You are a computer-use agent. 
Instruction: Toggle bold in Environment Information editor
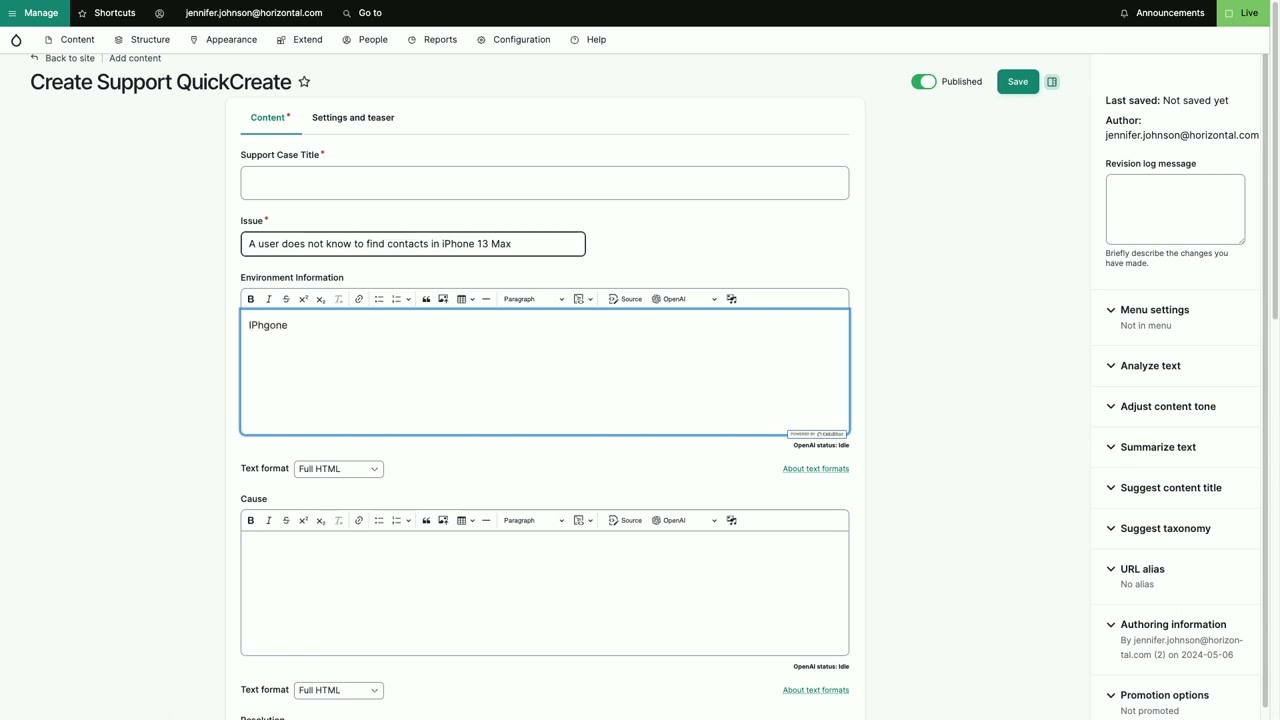click(x=251, y=299)
